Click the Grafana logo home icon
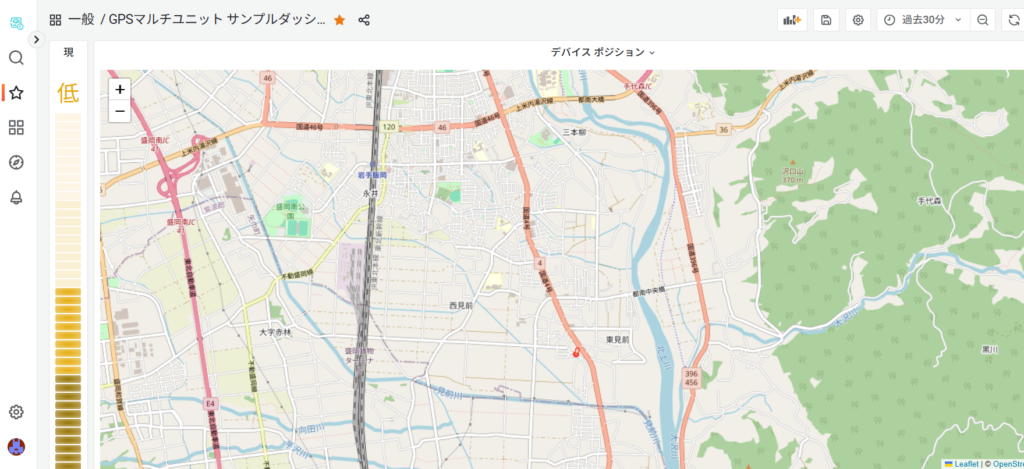The width and height of the screenshot is (1024, 469). coord(16,22)
